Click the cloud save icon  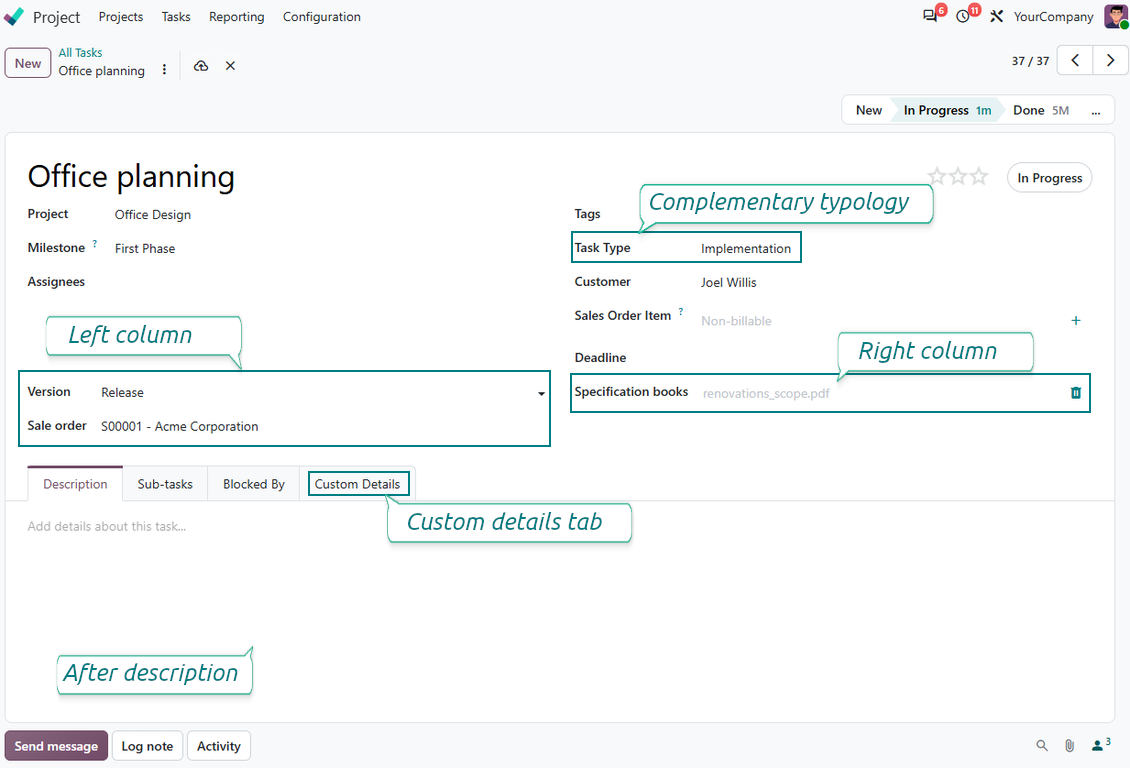201,66
